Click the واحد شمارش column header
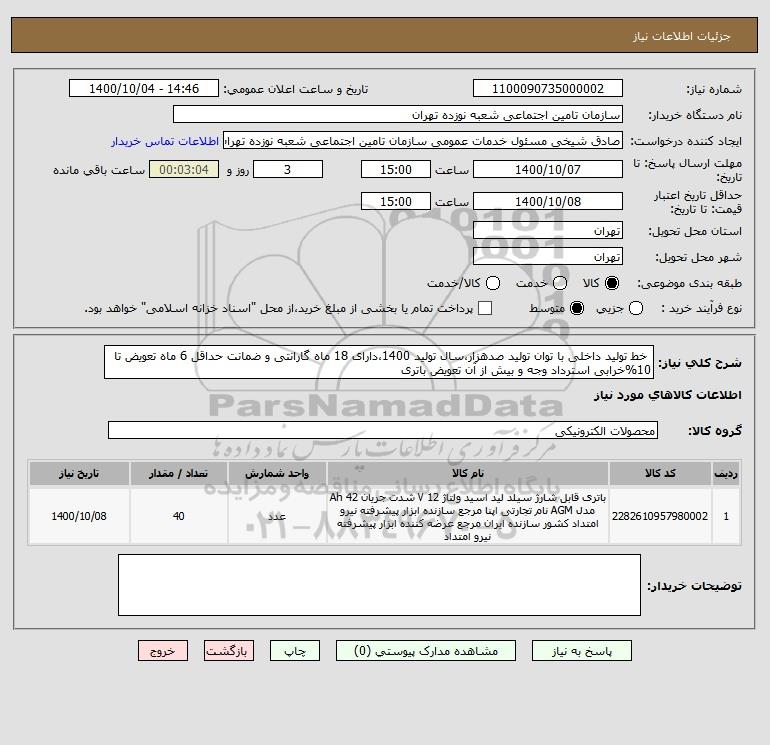Image resolution: width=770 pixels, height=745 pixels. point(277,473)
